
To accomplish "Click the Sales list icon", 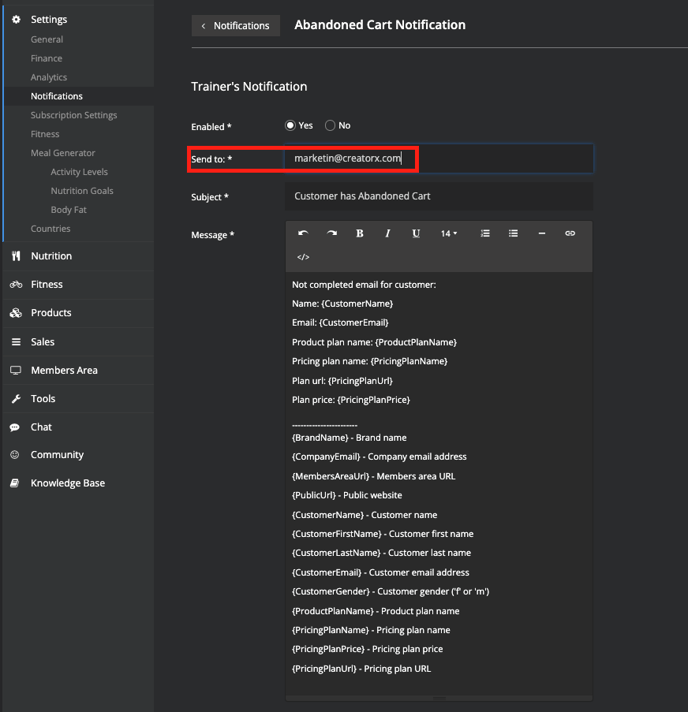I will click(x=16, y=342).
